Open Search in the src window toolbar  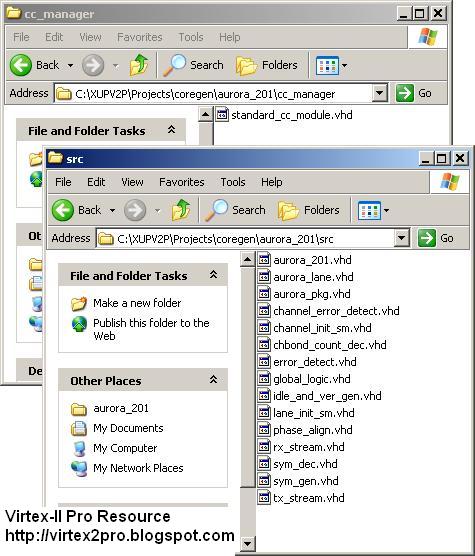click(x=235, y=210)
